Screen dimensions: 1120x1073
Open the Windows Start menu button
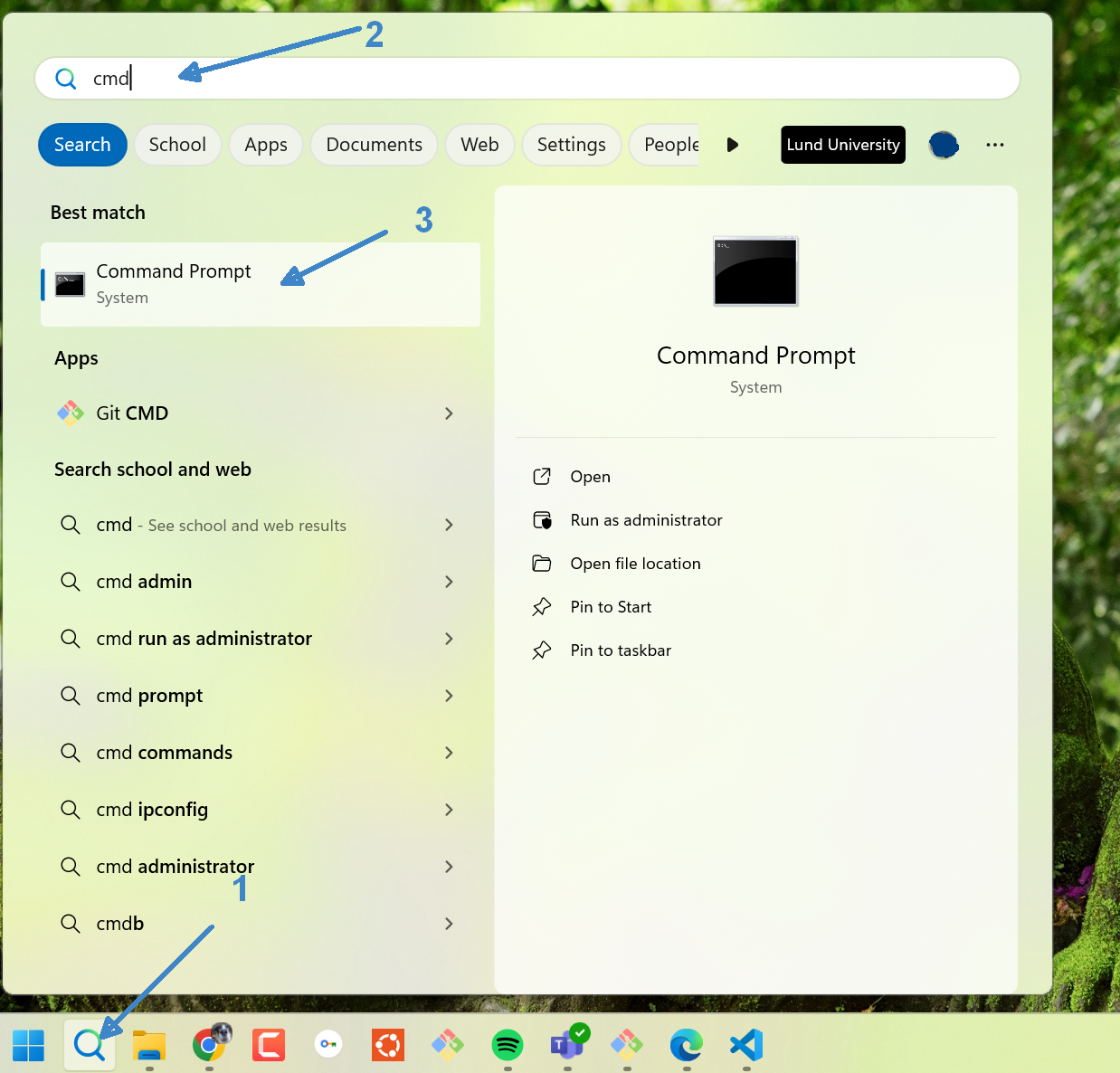(29, 1045)
